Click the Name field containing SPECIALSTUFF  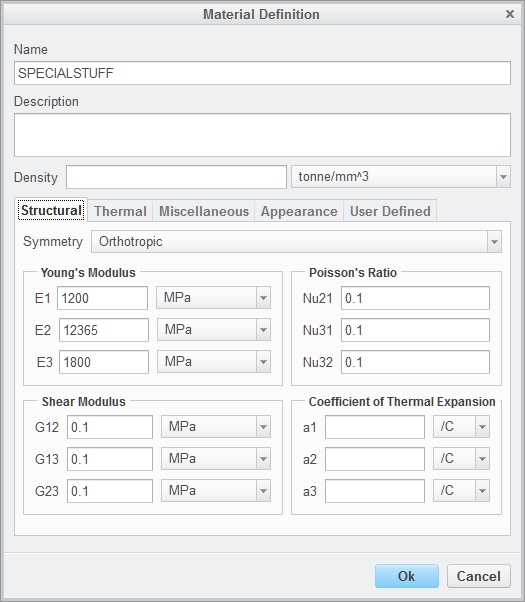[262, 73]
